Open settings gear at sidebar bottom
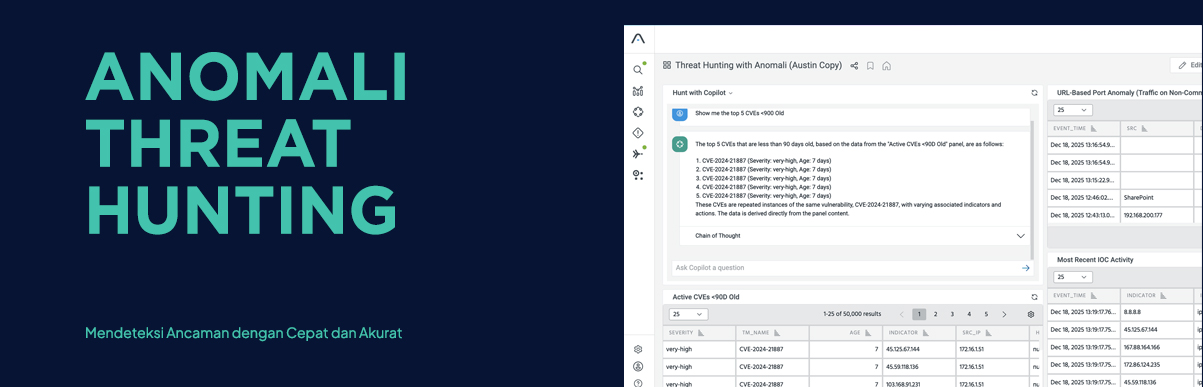Screen dimensions: 1203x387 tap(638, 350)
